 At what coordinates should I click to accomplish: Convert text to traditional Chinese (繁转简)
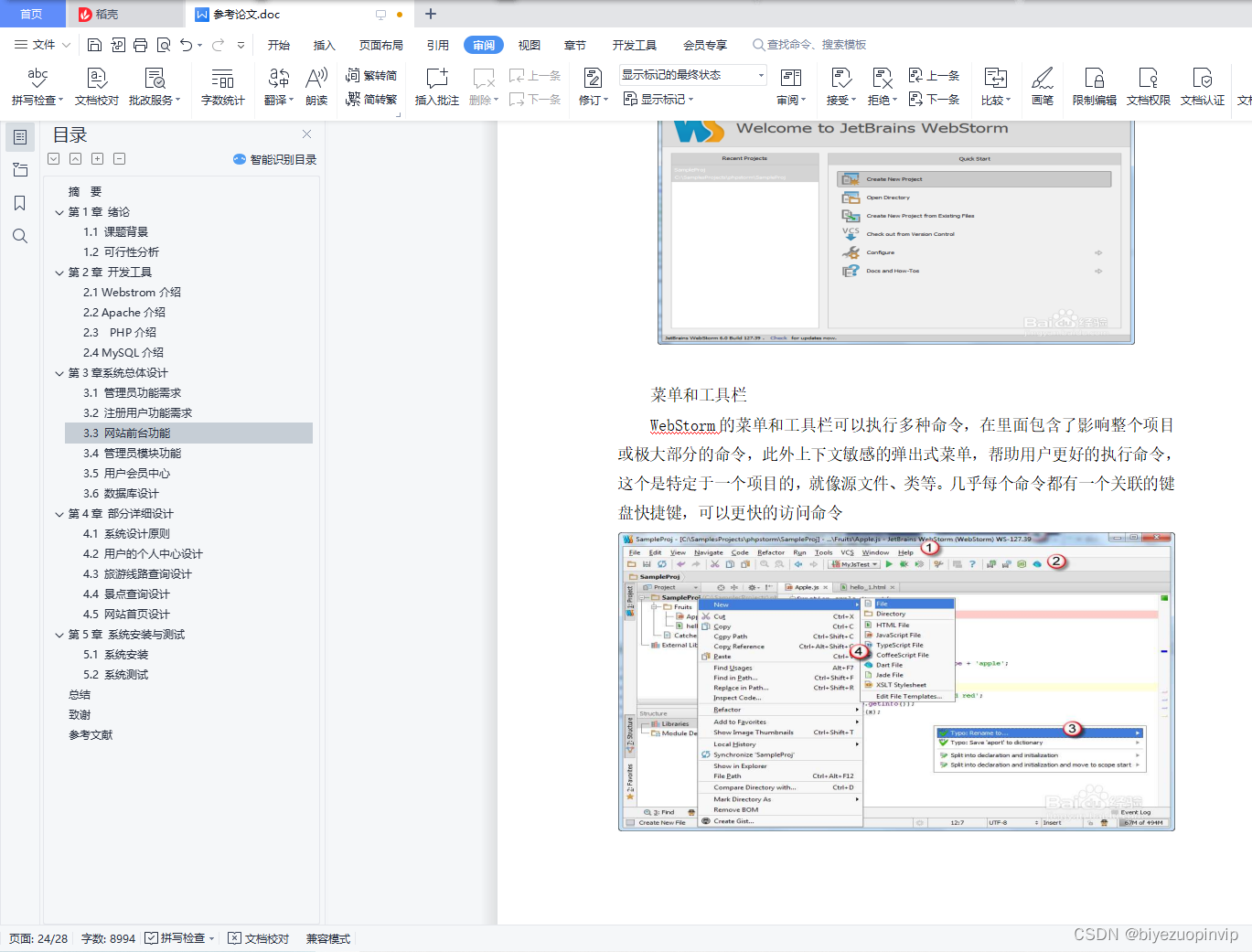(371, 75)
